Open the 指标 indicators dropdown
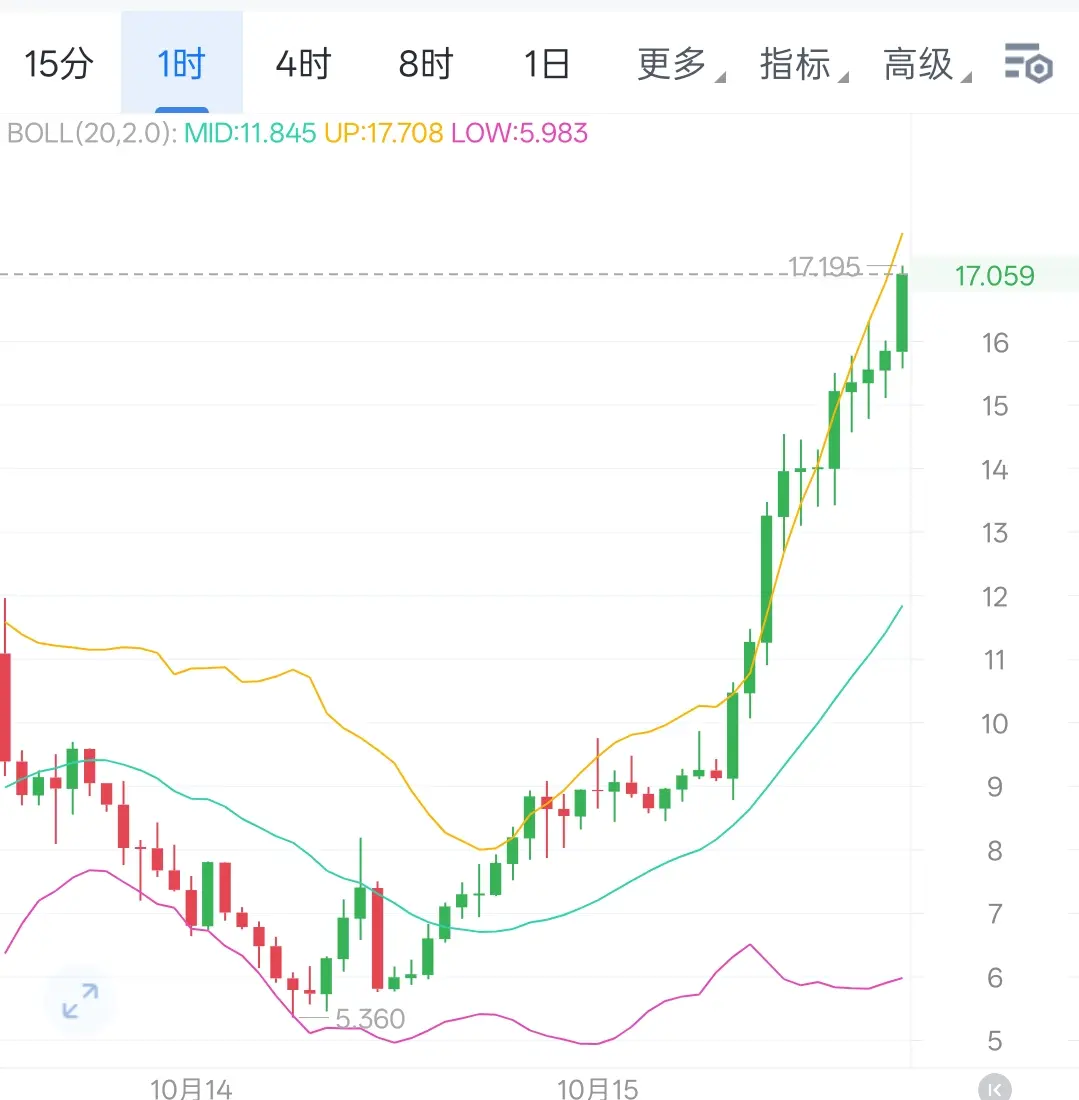Viewport: 1079px width, 1100px height. click(803, 64)
